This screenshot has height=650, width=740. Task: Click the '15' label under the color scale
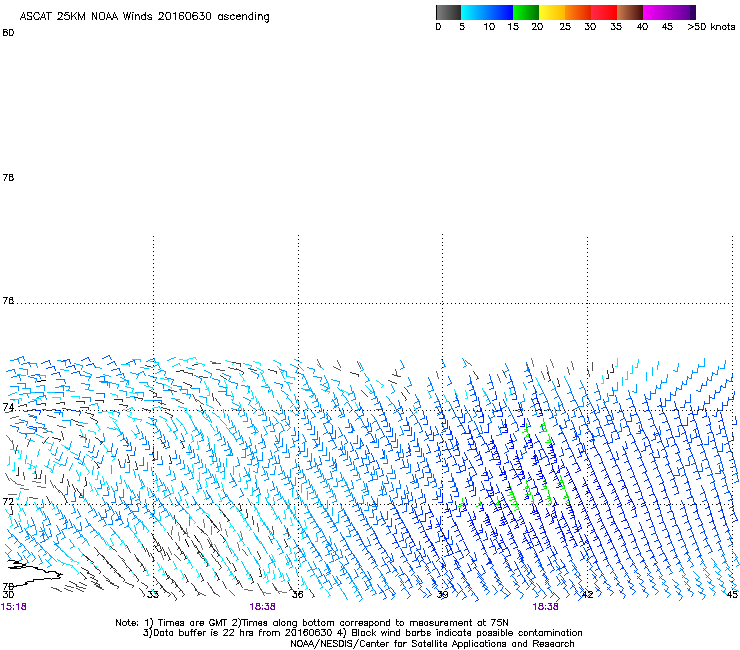(513, 27)
